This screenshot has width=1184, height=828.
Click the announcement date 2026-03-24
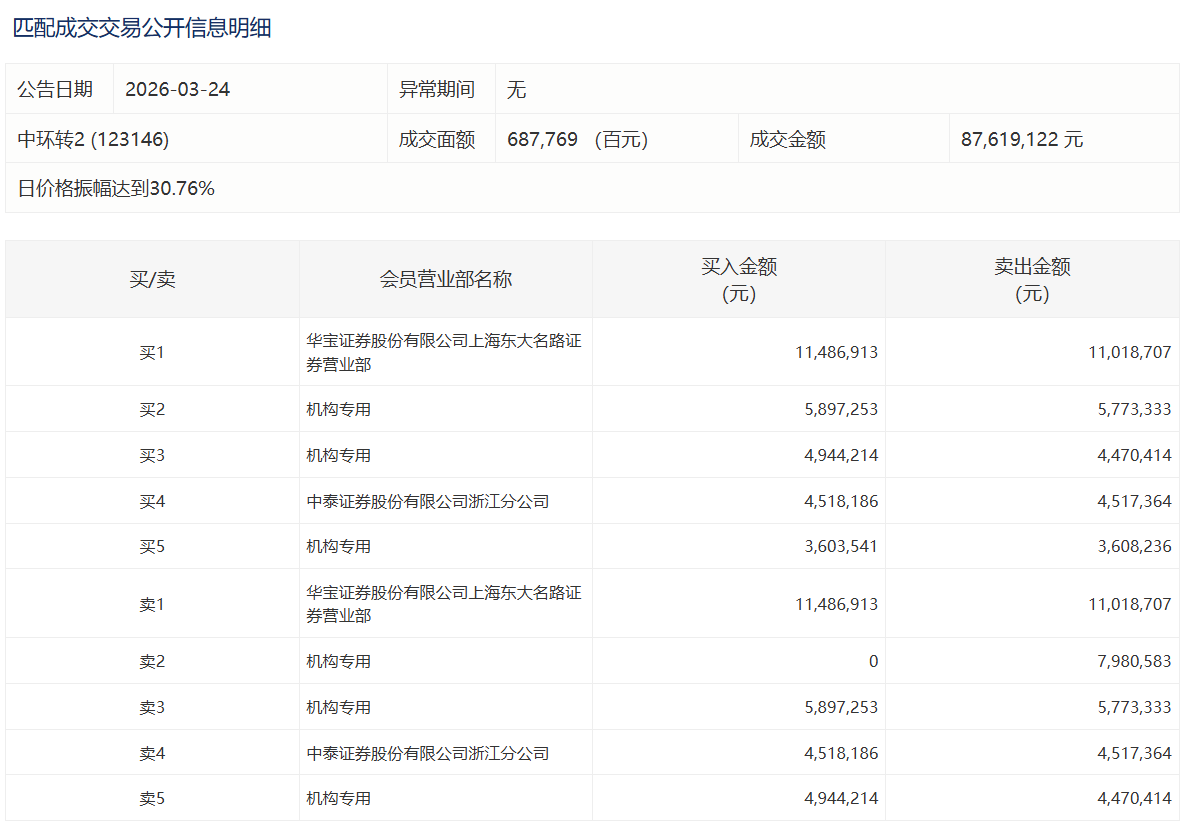(x=178, y=89)
